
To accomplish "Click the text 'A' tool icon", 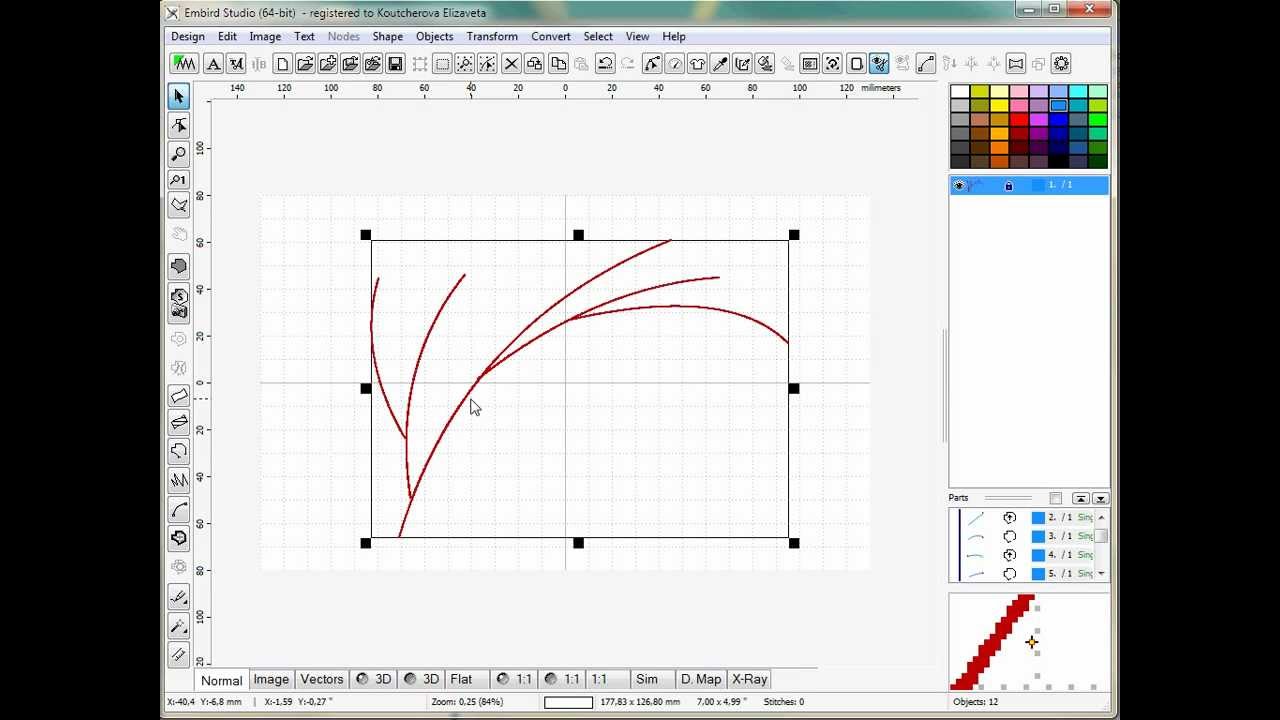I will 213,64.
